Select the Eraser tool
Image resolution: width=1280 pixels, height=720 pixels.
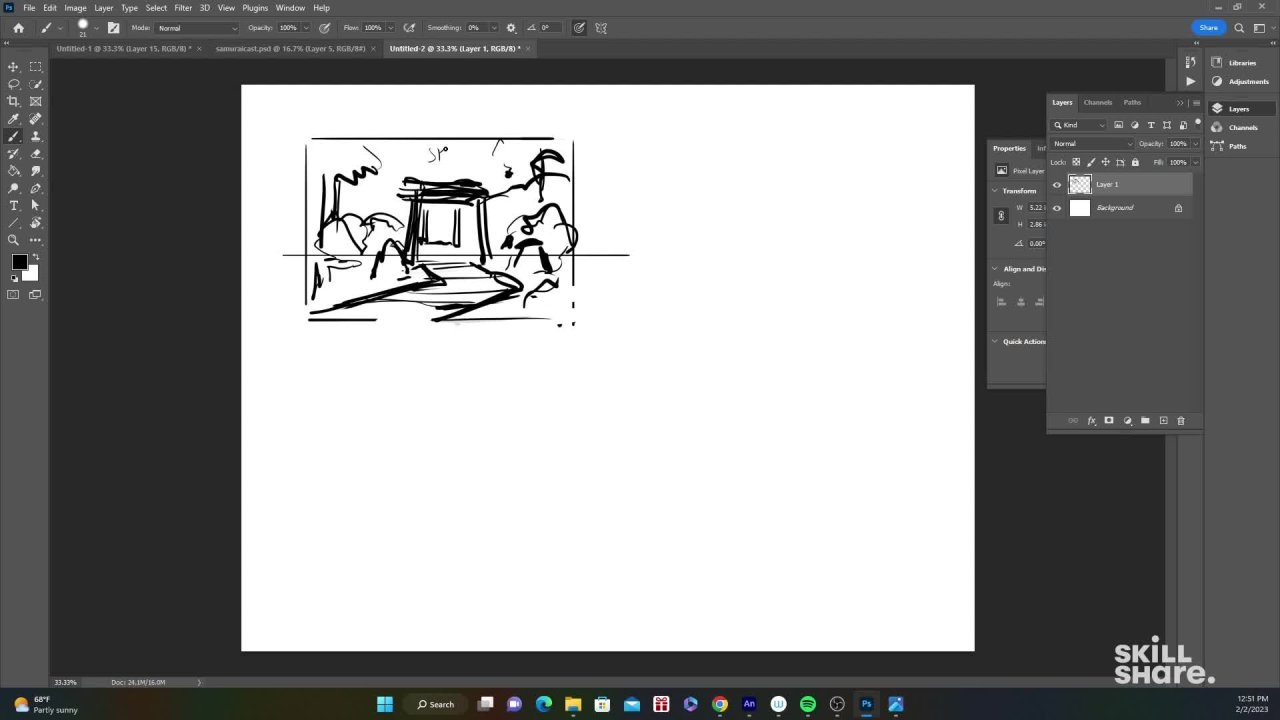coord(36,154)
